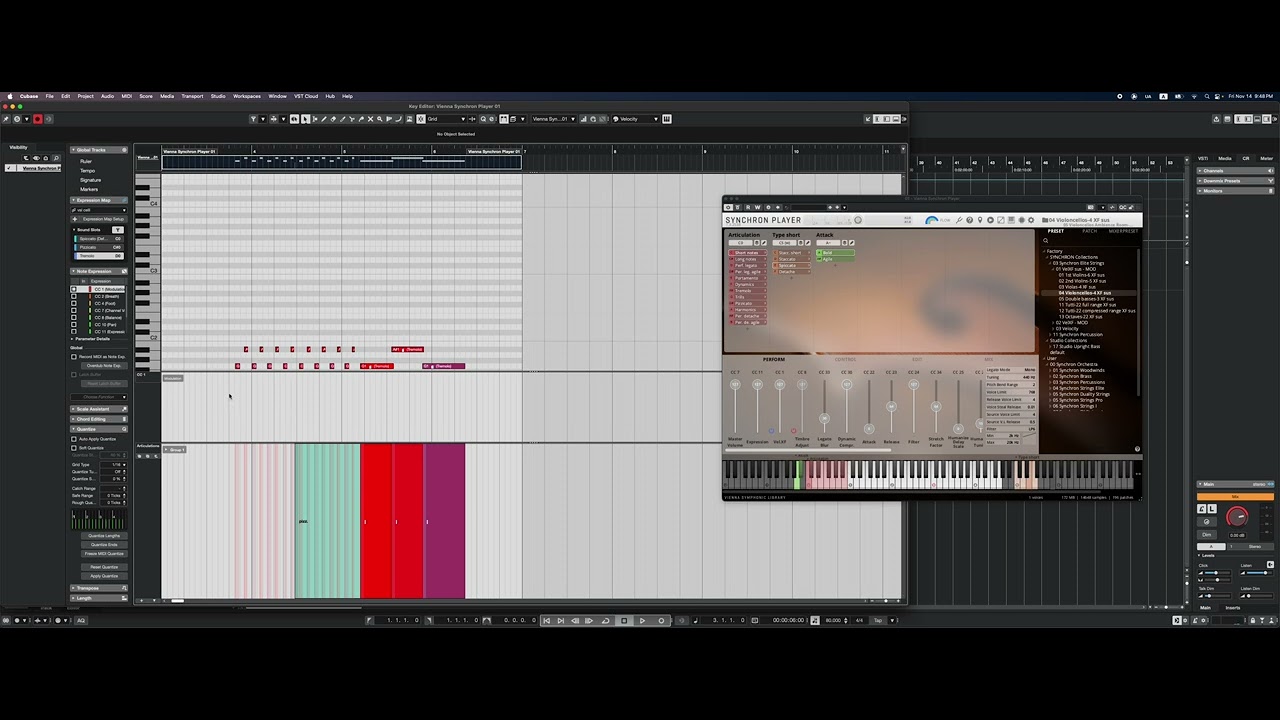Switch to MIX tab in Synchron Player
The height and width of the screenshot is (720, 1280).
[989, 359]
